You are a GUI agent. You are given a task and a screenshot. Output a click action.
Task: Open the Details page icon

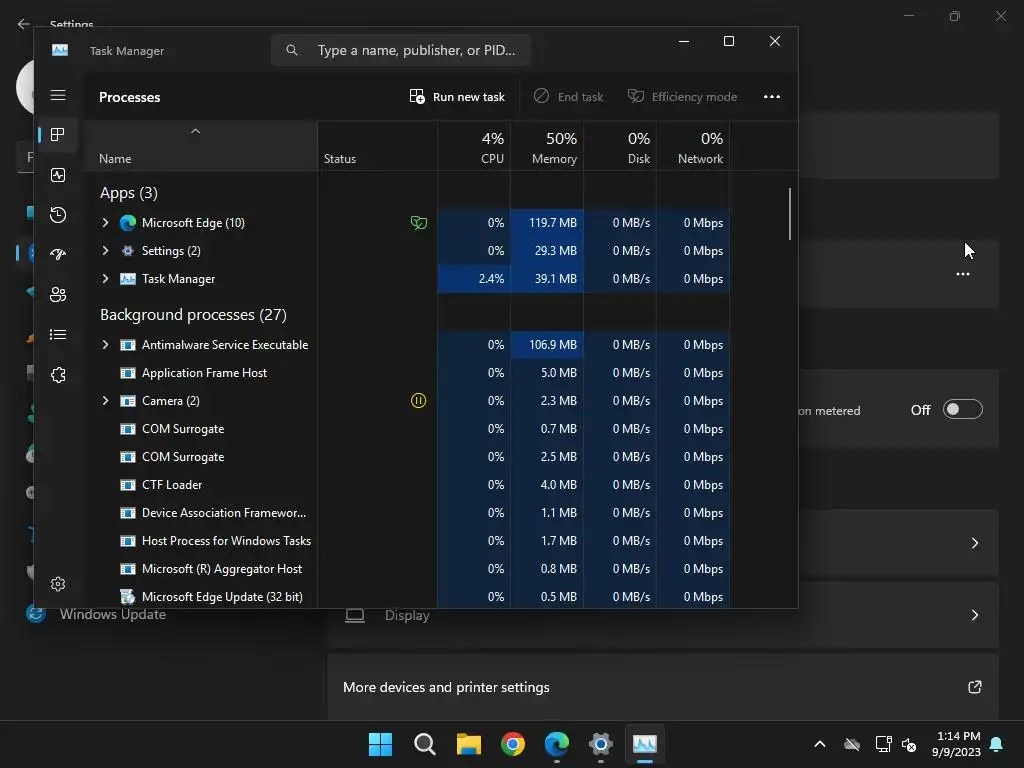pos(58,334)
